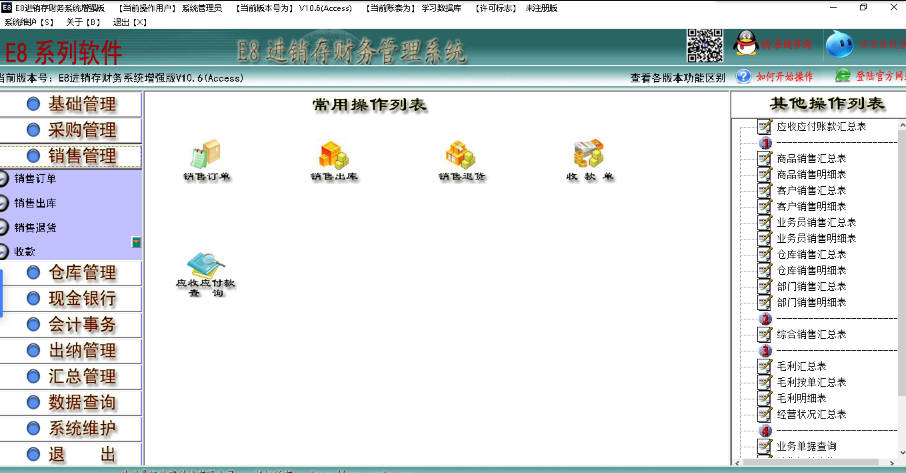
Task: Select 销售订单 under the 销售管理 sidebar
Action: pos(35,178)
